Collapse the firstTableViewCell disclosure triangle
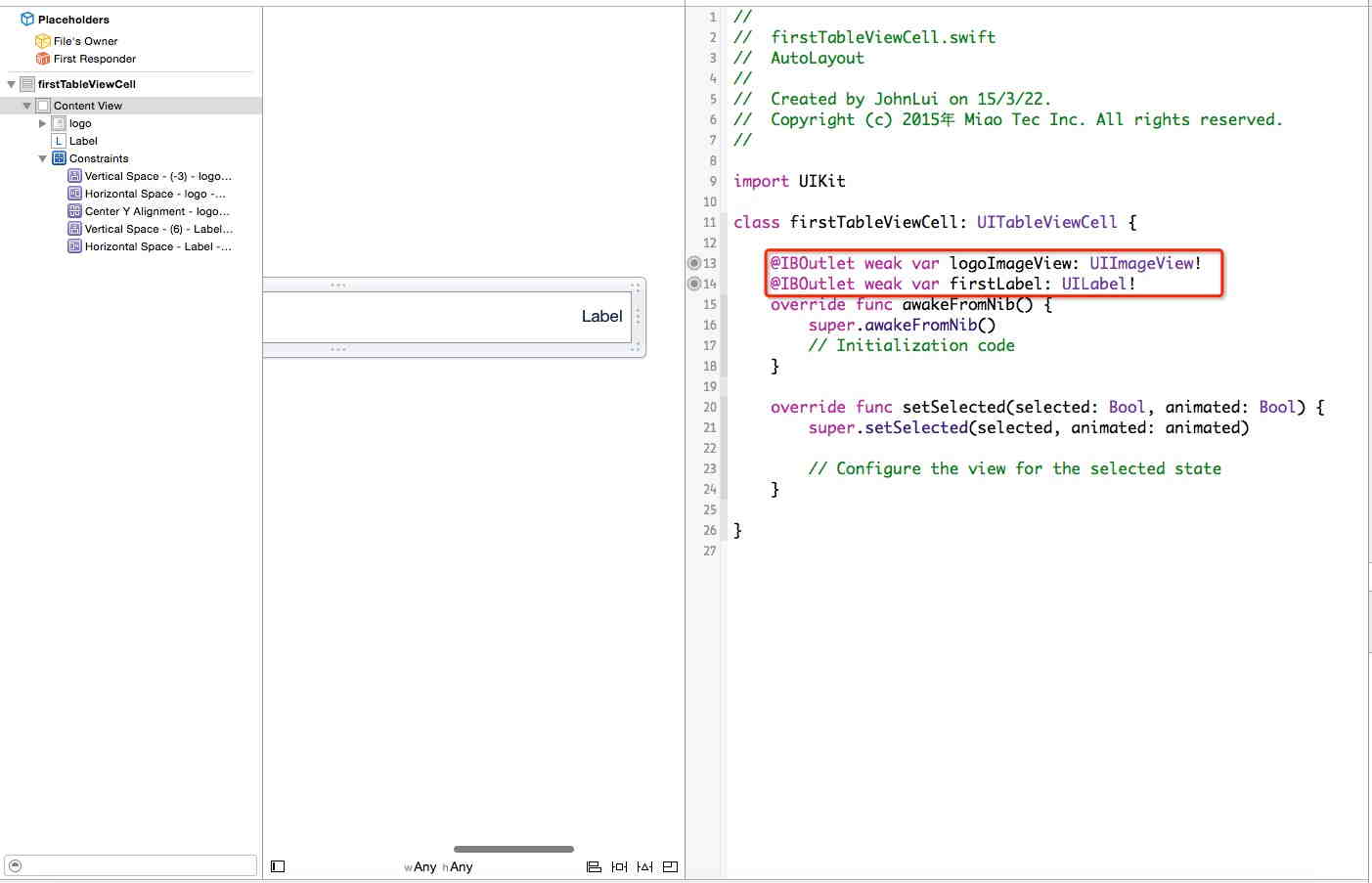The width and height of the screenshot is (1372, 883). 12,84
